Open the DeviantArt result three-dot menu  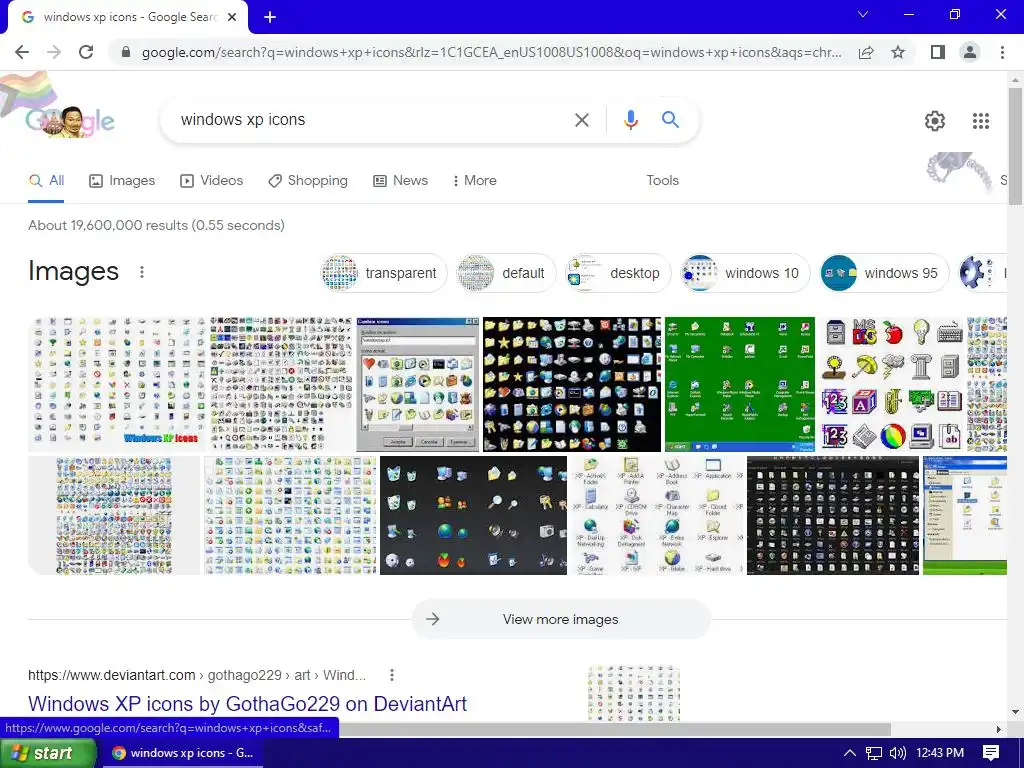(x=392, y=675)
